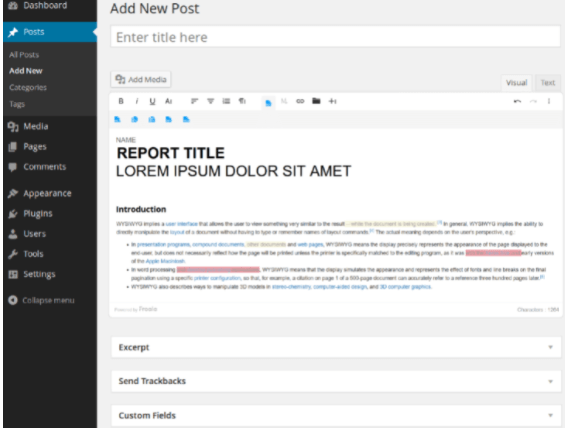Viewport: 565px width, 428px height.
Task: Open the paragraph format icon
Action: coord(242,101)
